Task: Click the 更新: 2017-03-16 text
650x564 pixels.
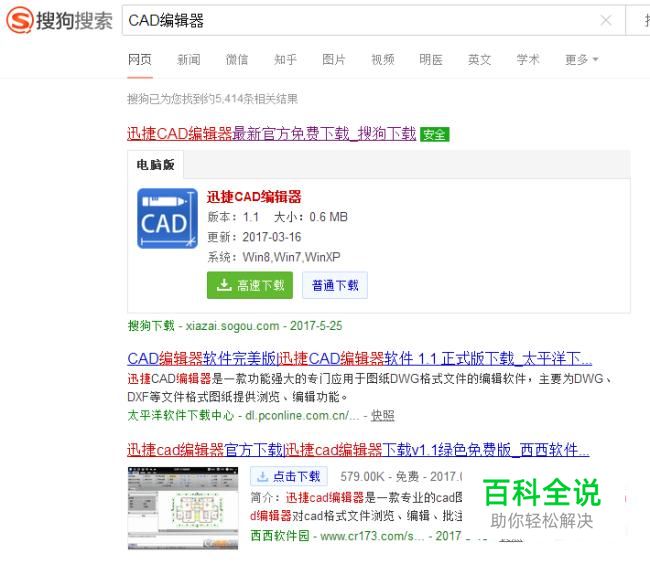Action: 254,237
